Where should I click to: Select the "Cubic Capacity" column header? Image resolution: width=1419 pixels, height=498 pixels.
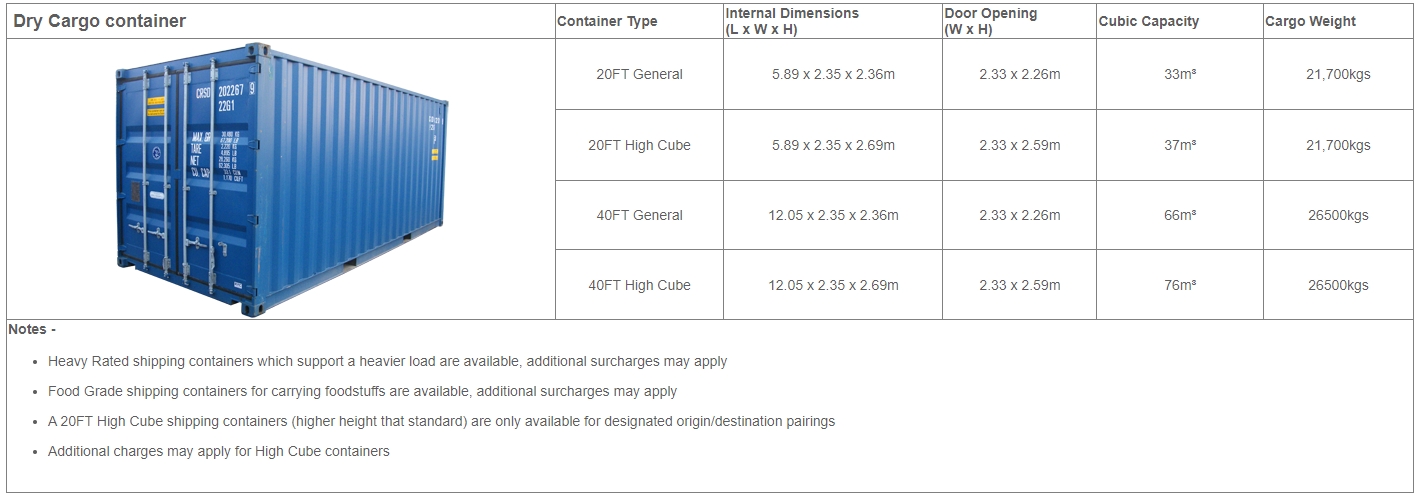(x=1148, y=22)
